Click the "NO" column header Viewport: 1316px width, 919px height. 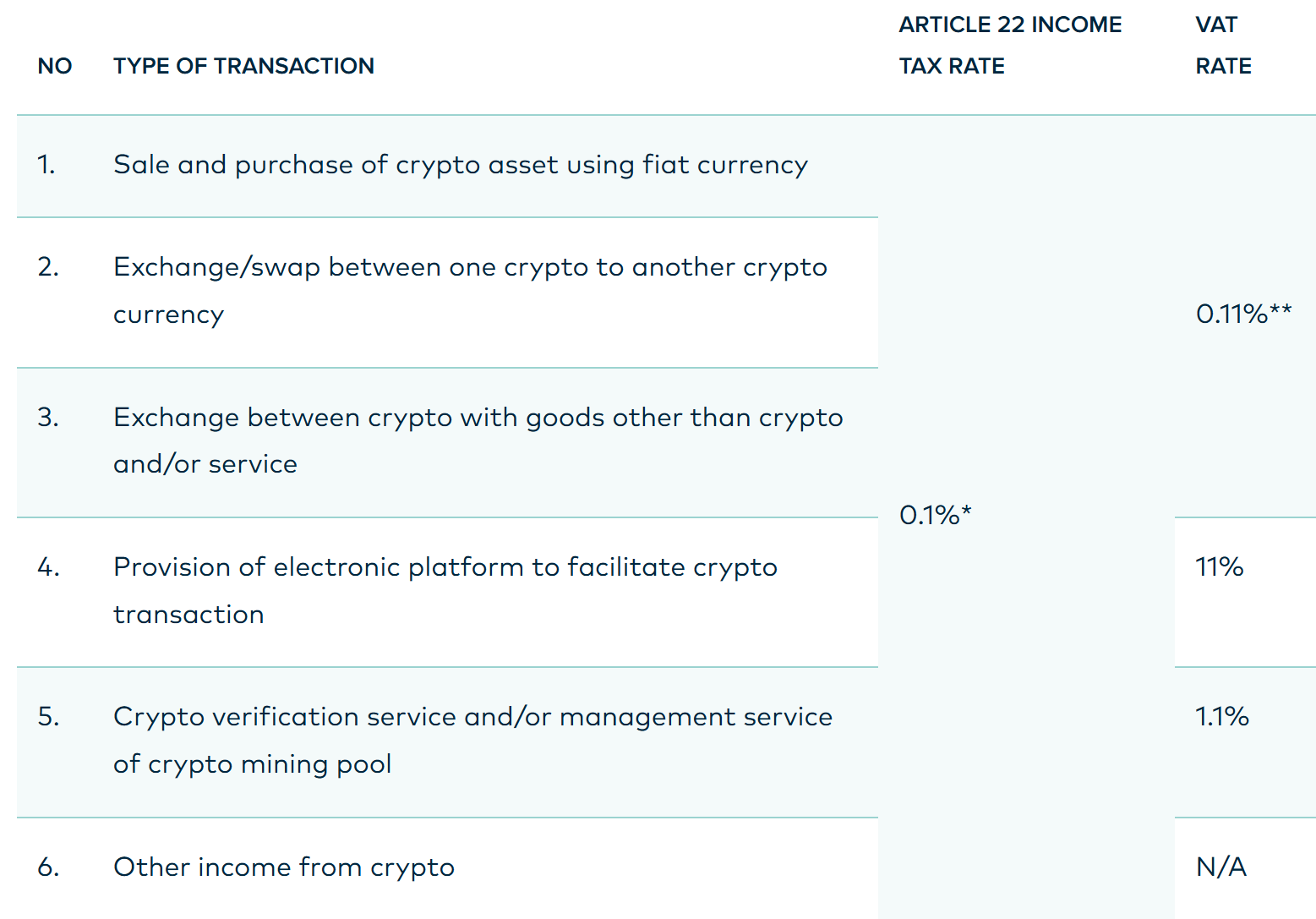pos(55,66)
